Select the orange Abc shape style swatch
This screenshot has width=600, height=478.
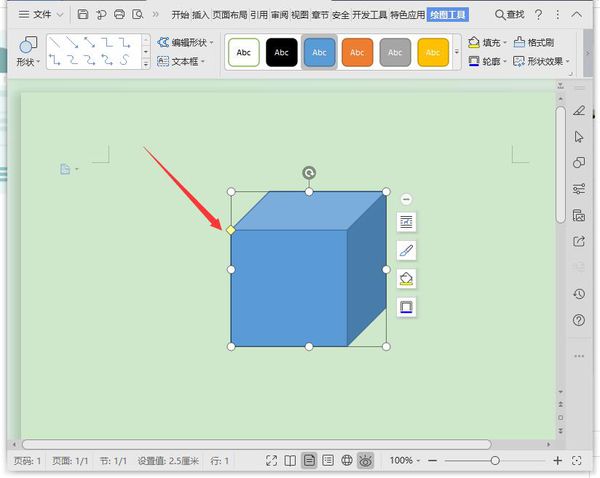pyautogui.click(x=356, y=52)
